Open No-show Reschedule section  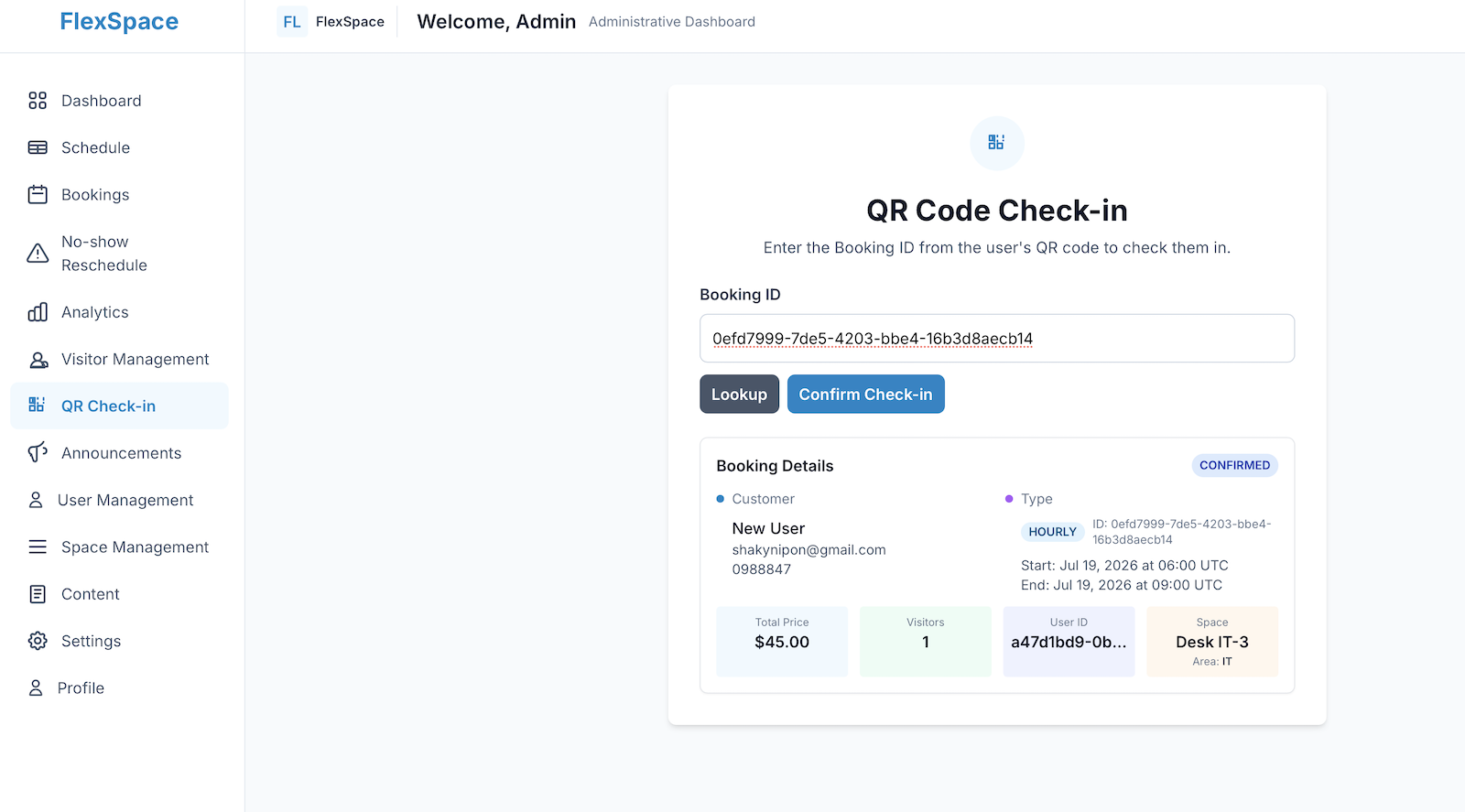coord(119,254)
